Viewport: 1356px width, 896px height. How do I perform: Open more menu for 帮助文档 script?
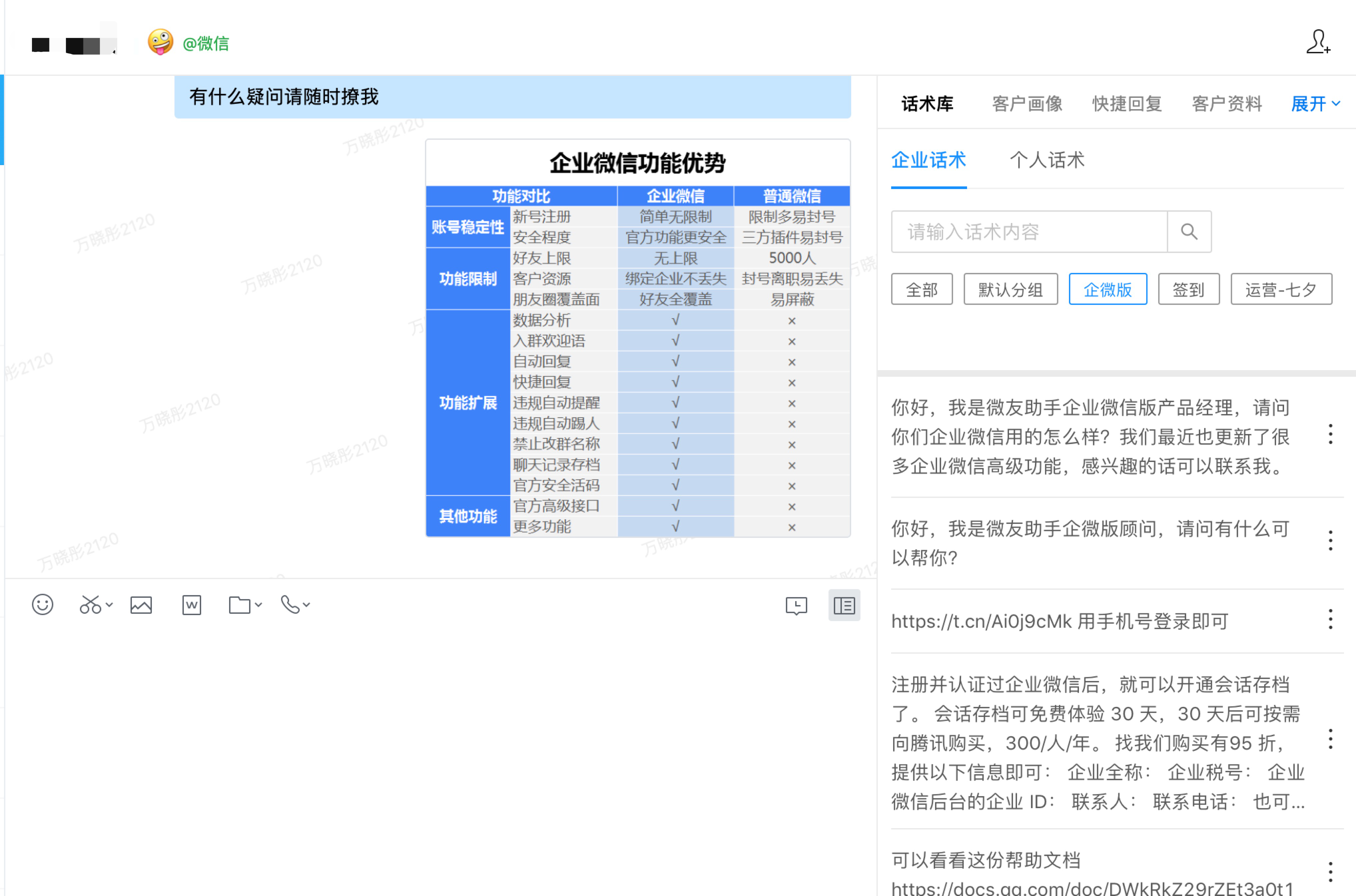pyautogui.click(x=1331, y=871)
